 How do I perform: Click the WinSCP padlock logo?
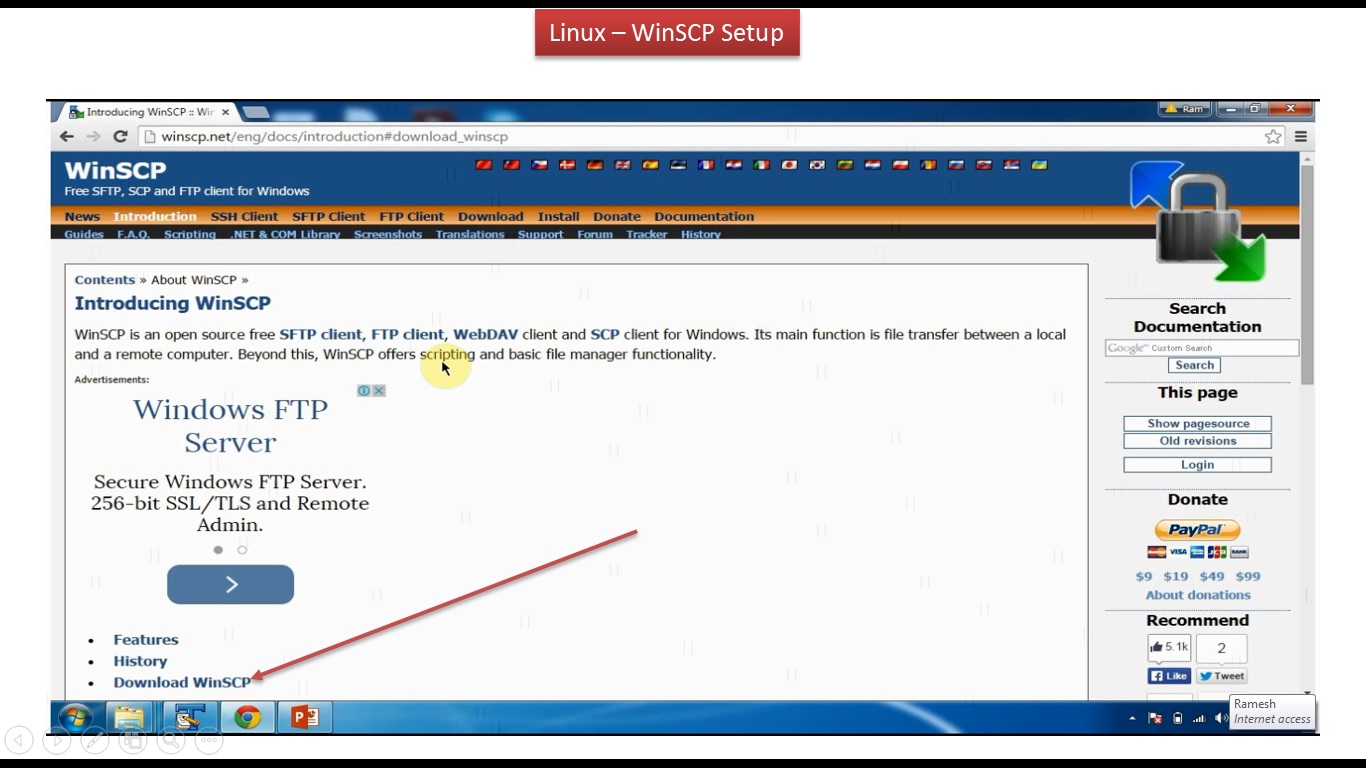coord(1197,220)
